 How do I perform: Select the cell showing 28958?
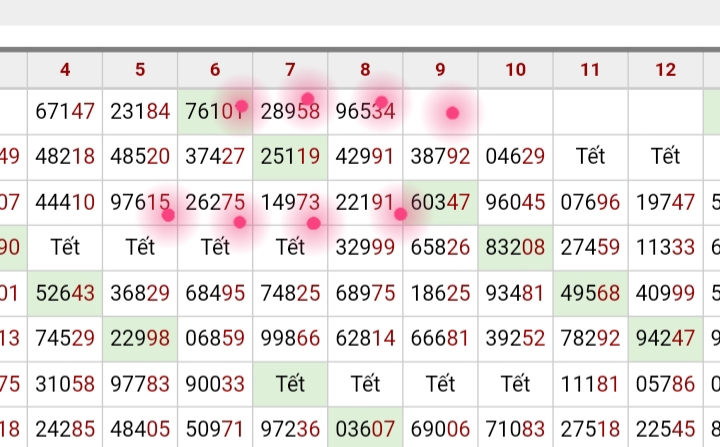point(290,111)
